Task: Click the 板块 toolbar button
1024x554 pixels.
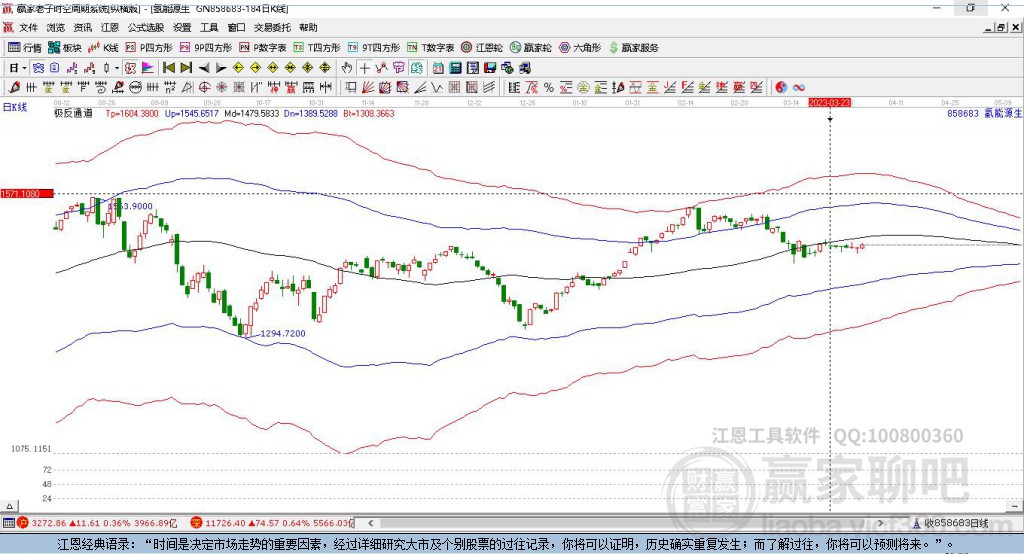Action: pyautogui.click(x=65, y=48)
